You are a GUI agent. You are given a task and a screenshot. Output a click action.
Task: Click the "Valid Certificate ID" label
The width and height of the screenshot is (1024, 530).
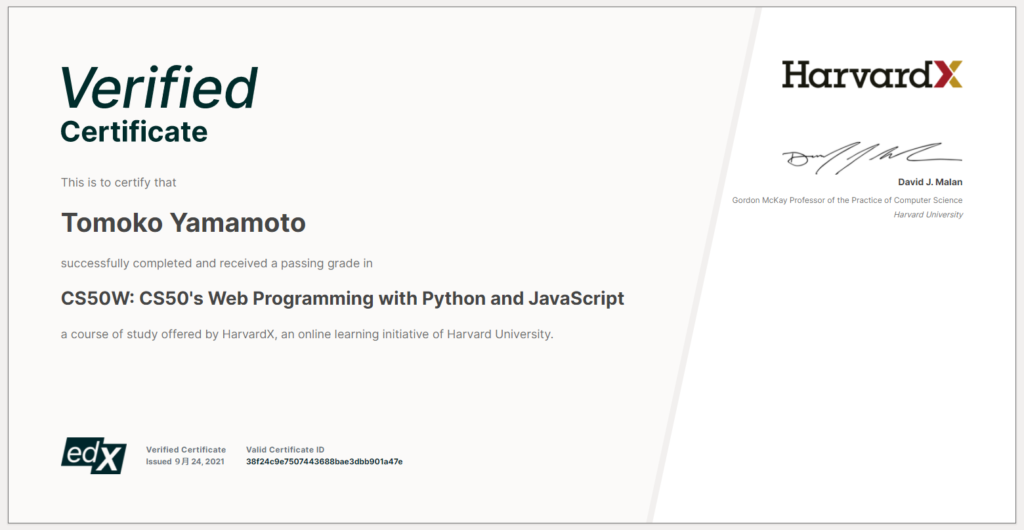tap(285, 450)
